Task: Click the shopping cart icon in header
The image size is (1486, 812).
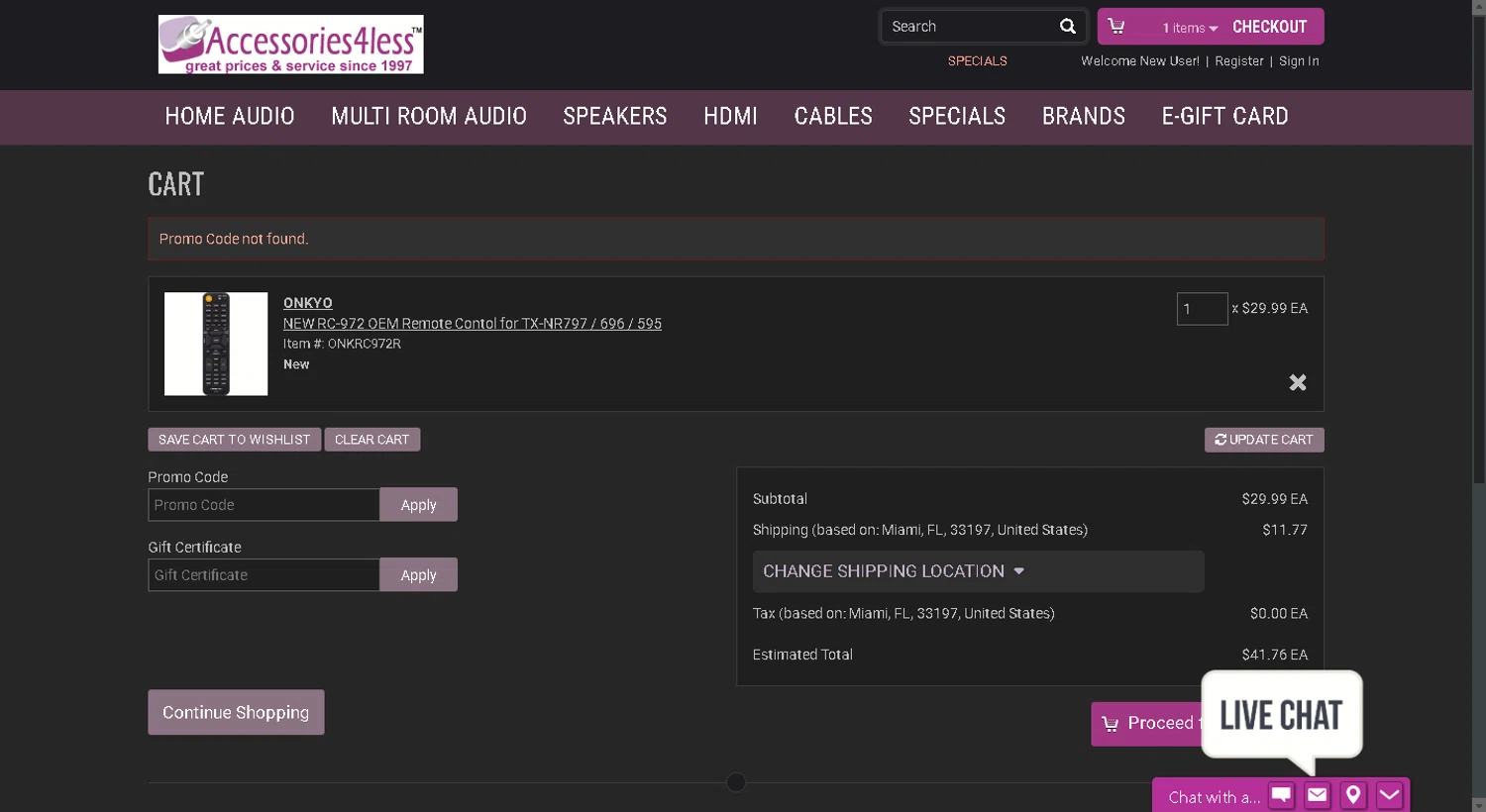Action: tap(1116, 27)
